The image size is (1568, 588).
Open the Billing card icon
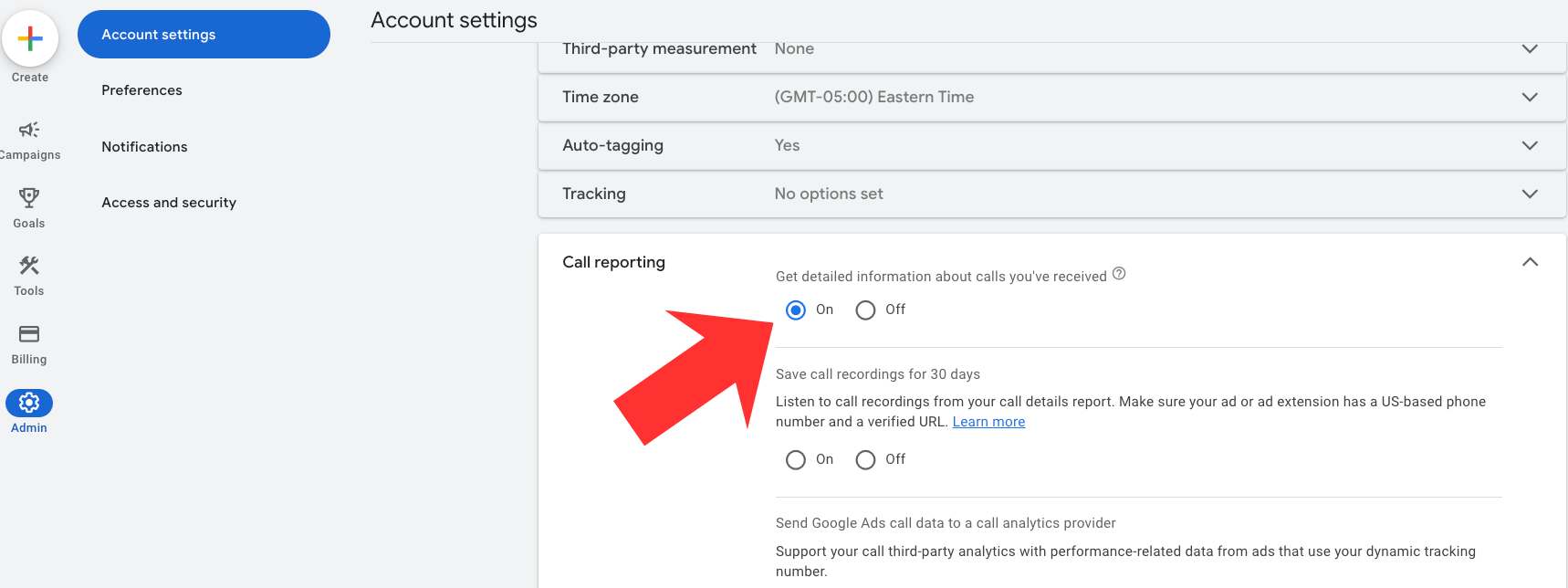pyautogui.click(x=29, y=334)
